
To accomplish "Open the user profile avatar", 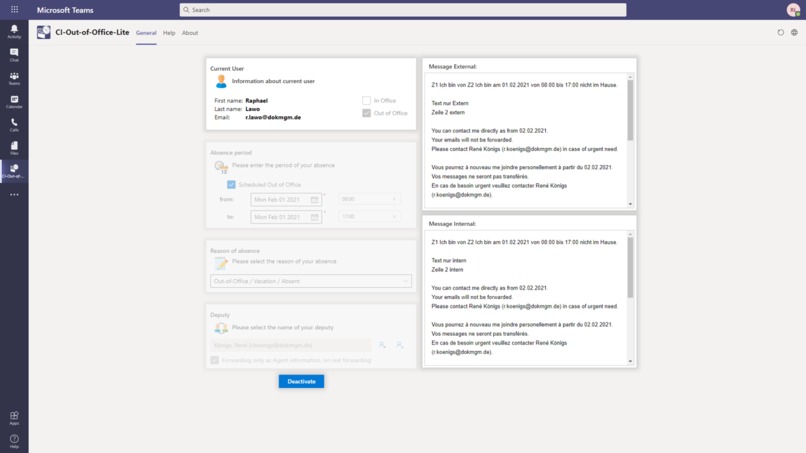I will click(x=793, y=10).
